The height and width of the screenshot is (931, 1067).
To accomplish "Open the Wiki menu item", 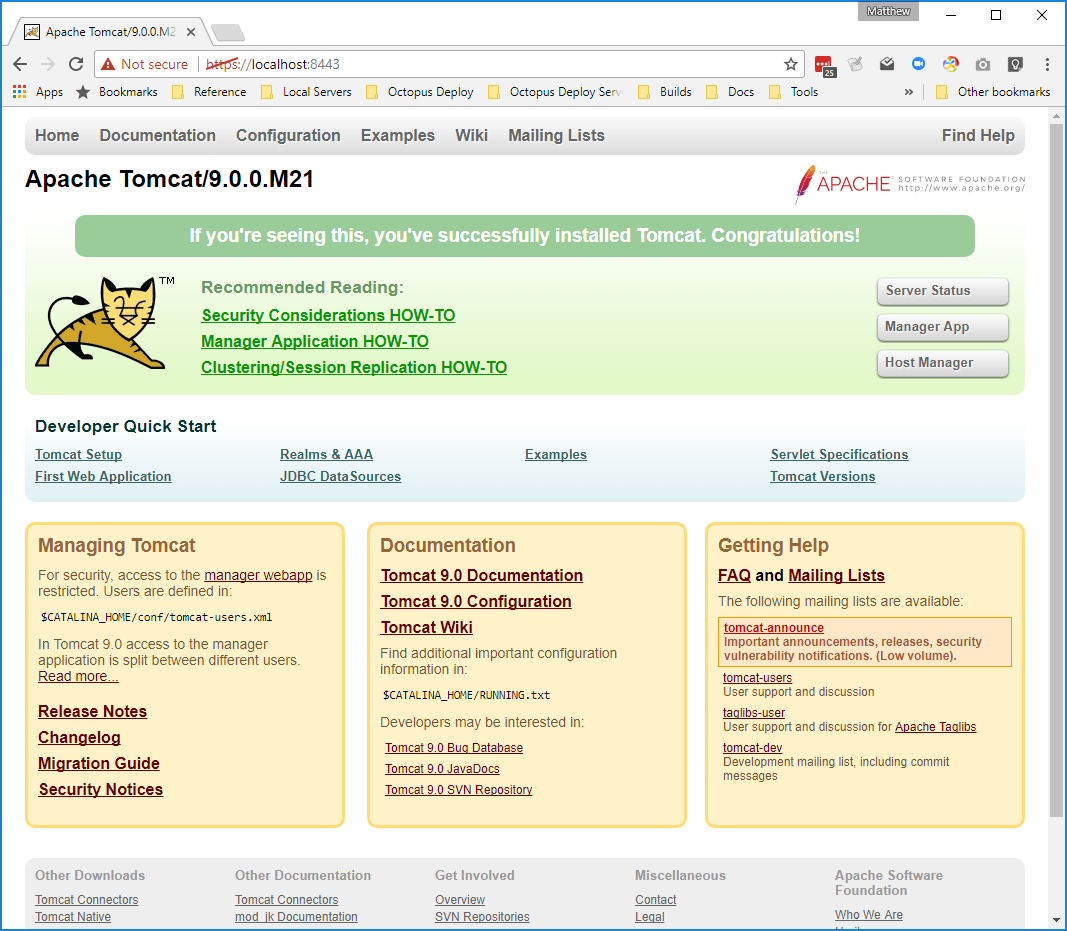I will pos(471,135).
